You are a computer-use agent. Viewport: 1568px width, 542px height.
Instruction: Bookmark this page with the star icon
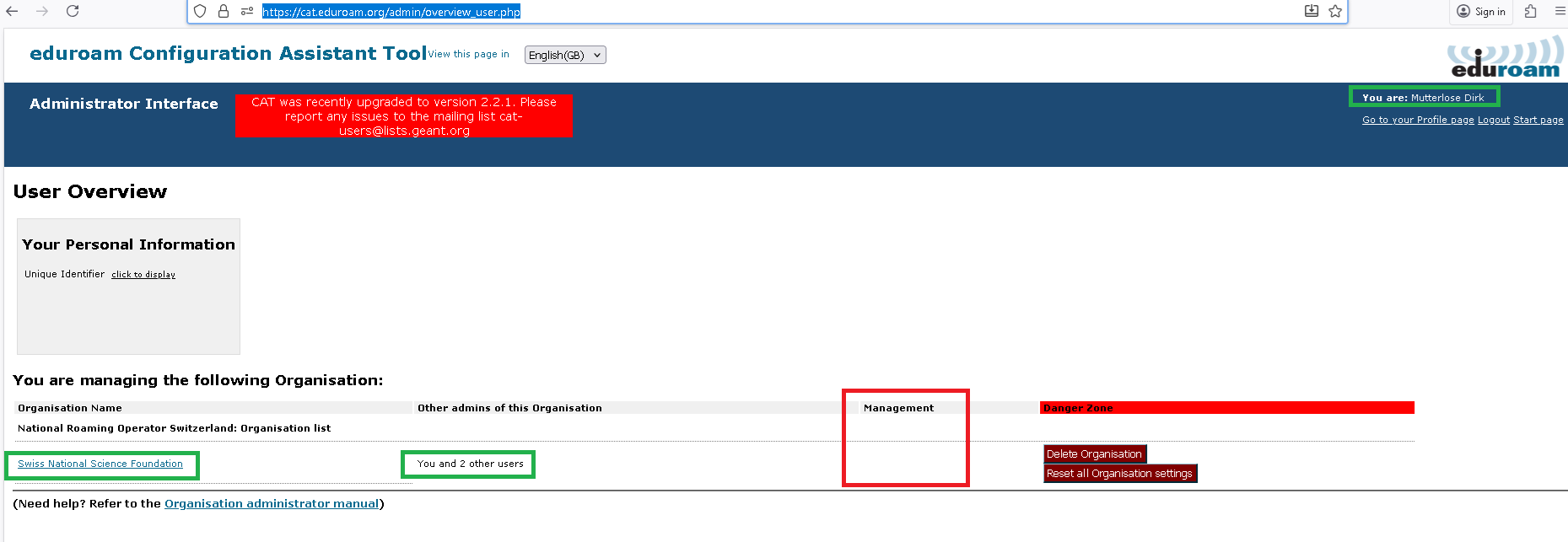[1335, 11]
